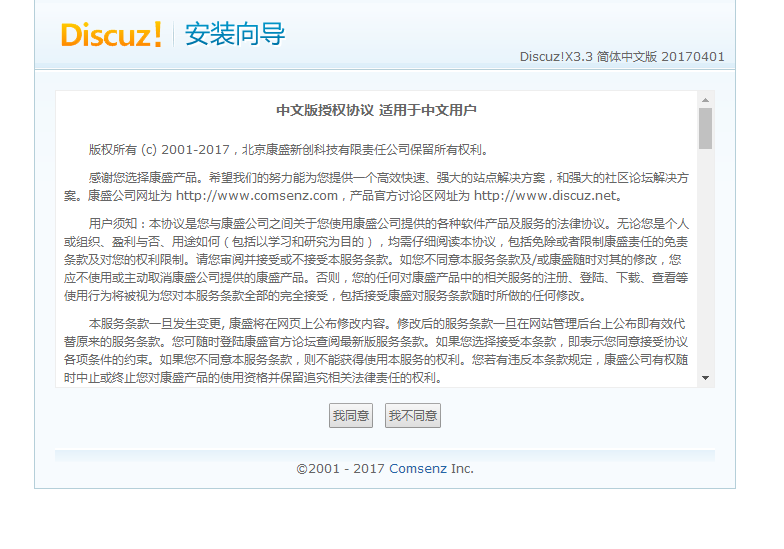This screenshot has width=784, height=549.
Task: Click the Discuz! logo
Action: (111, 34)
